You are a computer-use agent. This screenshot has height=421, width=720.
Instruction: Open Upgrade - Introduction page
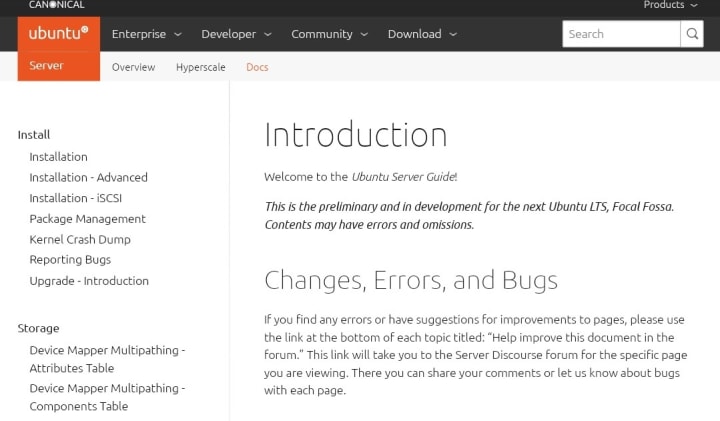pyautogui.click(x=89, y=281)
